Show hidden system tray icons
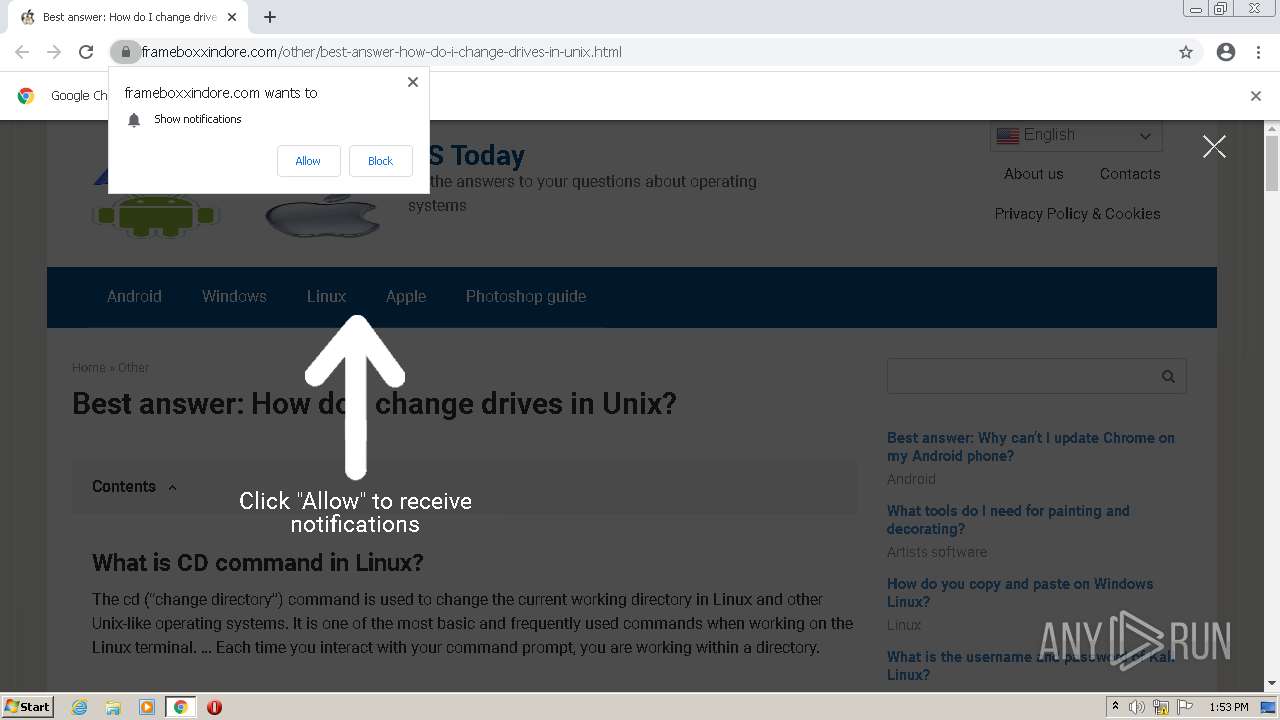Viewport: 1280px width, 720px height. pos(1115,707)
